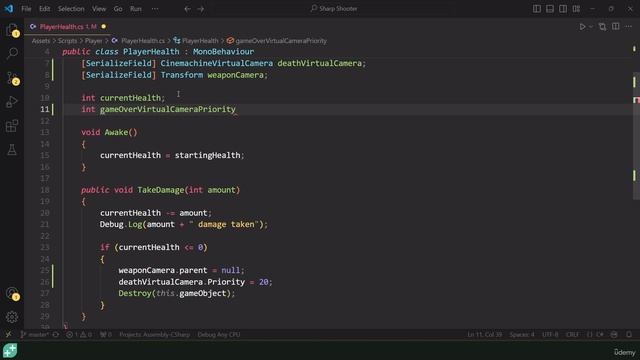Click the TakeDamage method name
The image size is (640, 360).
[x=160, y=190]
